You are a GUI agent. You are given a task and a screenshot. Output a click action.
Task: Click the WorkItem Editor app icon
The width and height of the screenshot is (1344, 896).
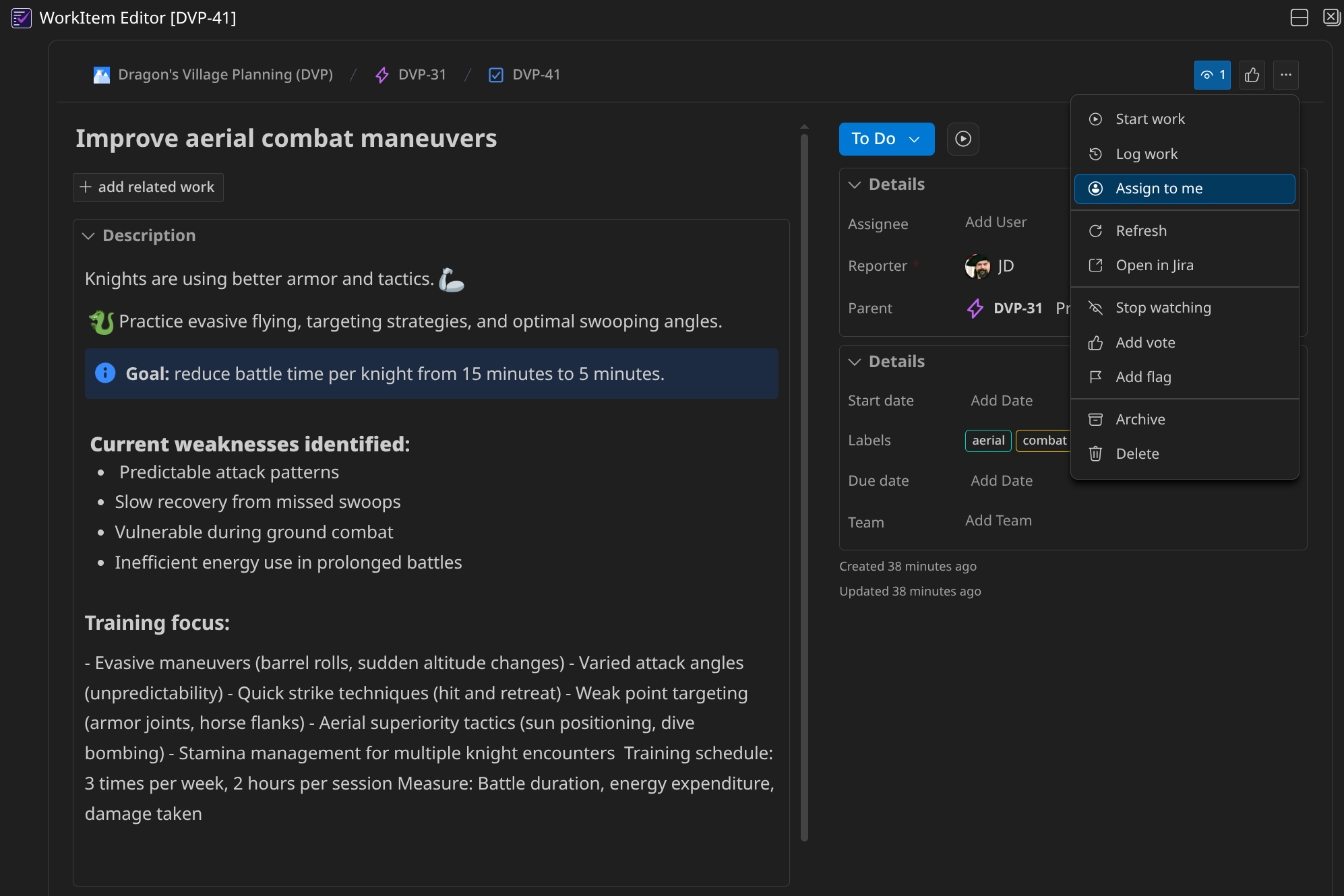[21, 18]
